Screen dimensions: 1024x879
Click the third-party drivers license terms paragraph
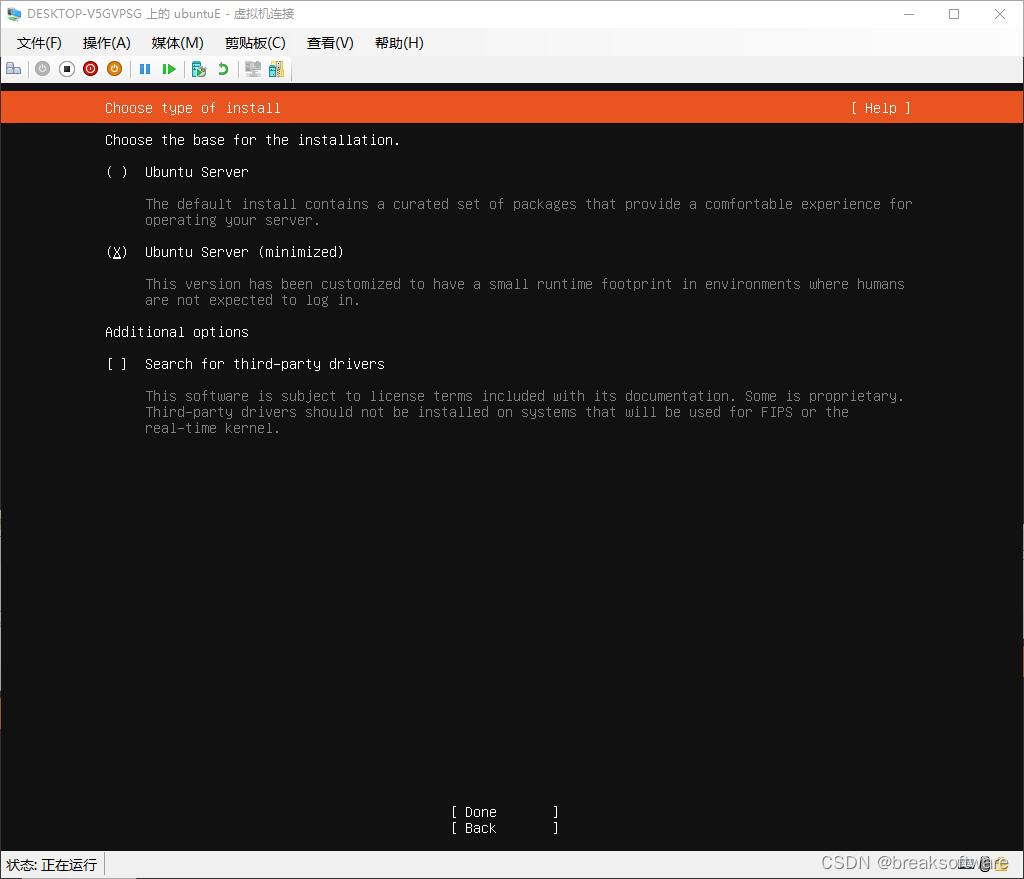click(x=524, y=412)
